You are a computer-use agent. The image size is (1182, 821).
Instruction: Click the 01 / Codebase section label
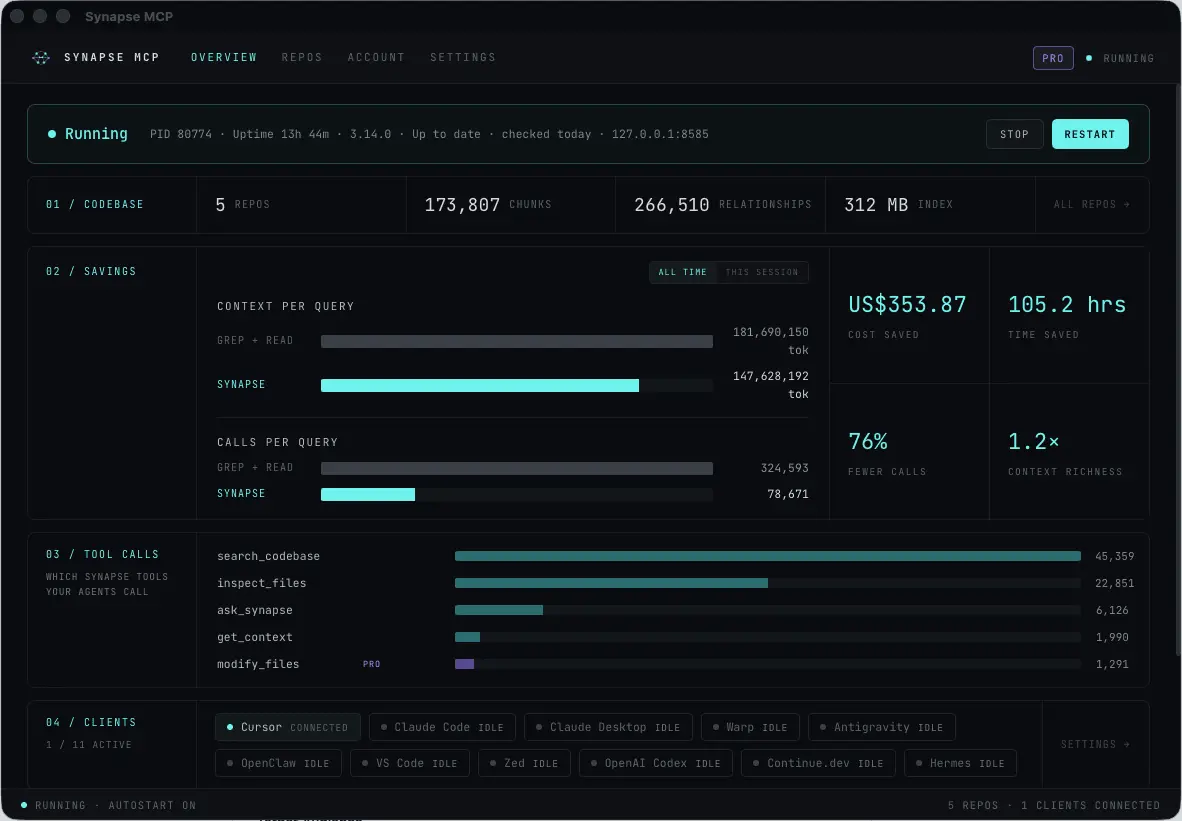(94, 204)
